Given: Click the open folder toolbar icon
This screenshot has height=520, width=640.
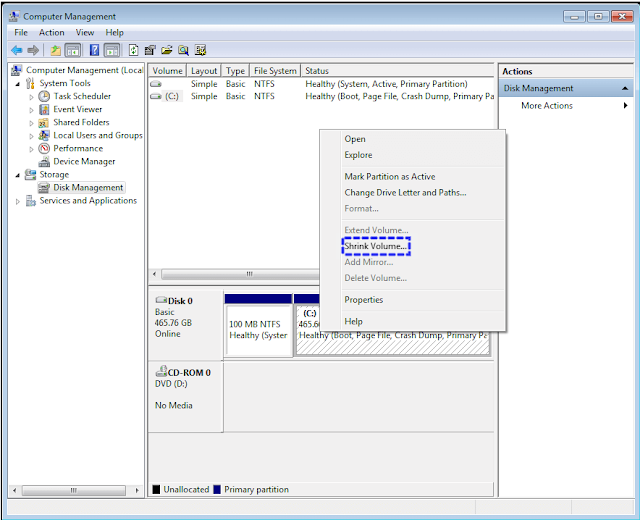Looking at the screenshot, I should coord(167,50).
